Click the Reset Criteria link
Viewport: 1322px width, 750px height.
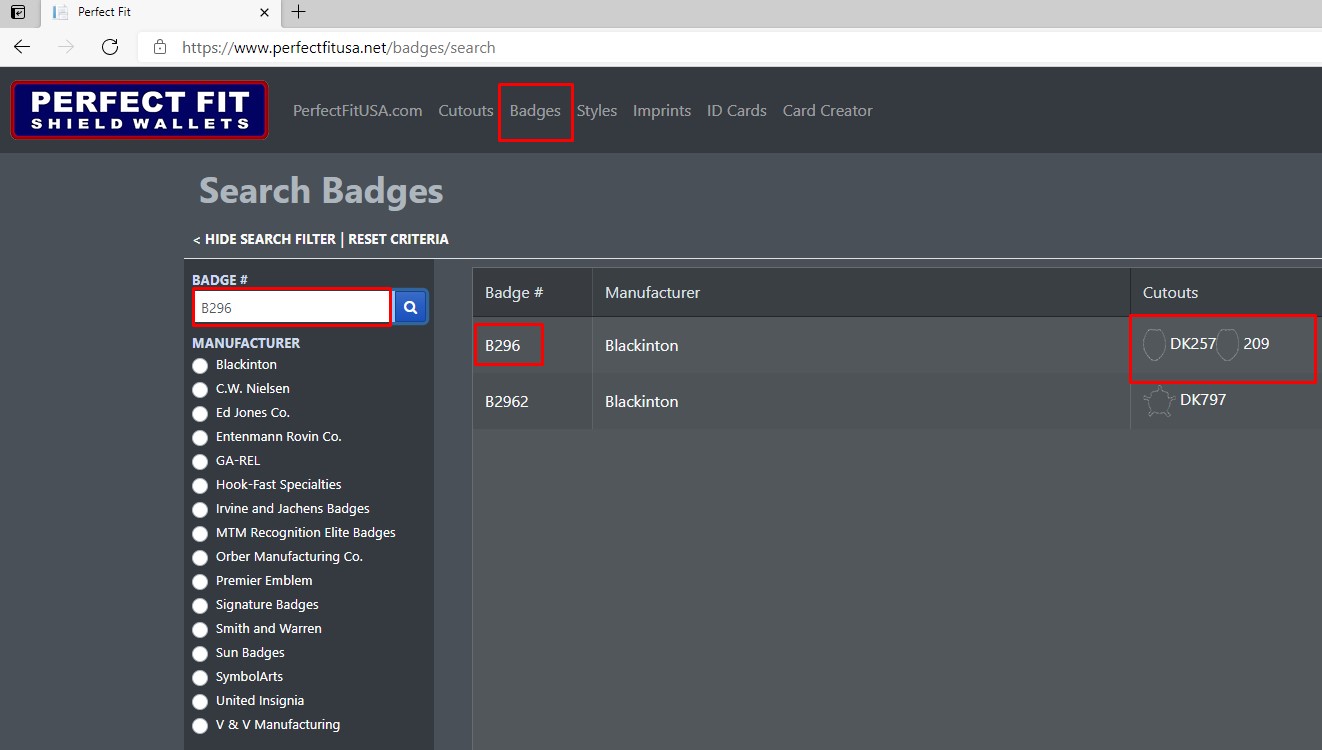398,239
